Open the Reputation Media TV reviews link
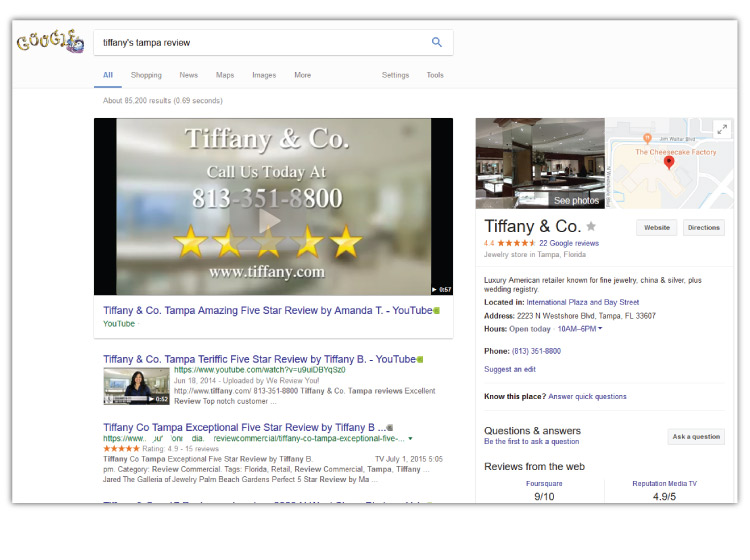The width and height of the screenshot is (750, 560). 664,483
